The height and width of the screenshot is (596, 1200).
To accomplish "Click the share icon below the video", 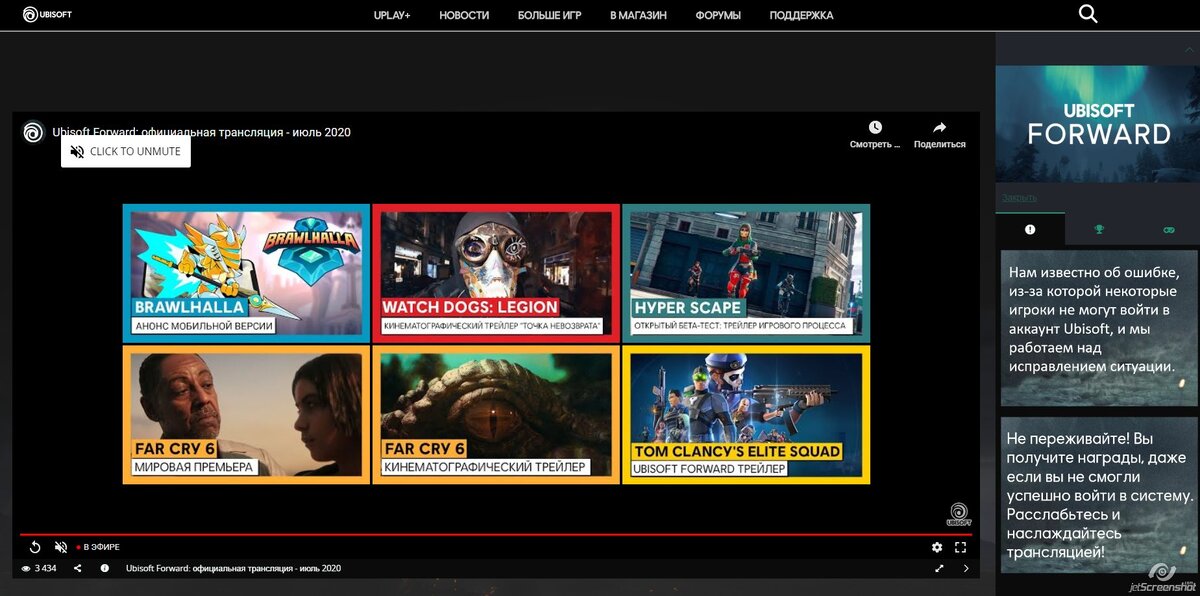I will coord(78,568).
